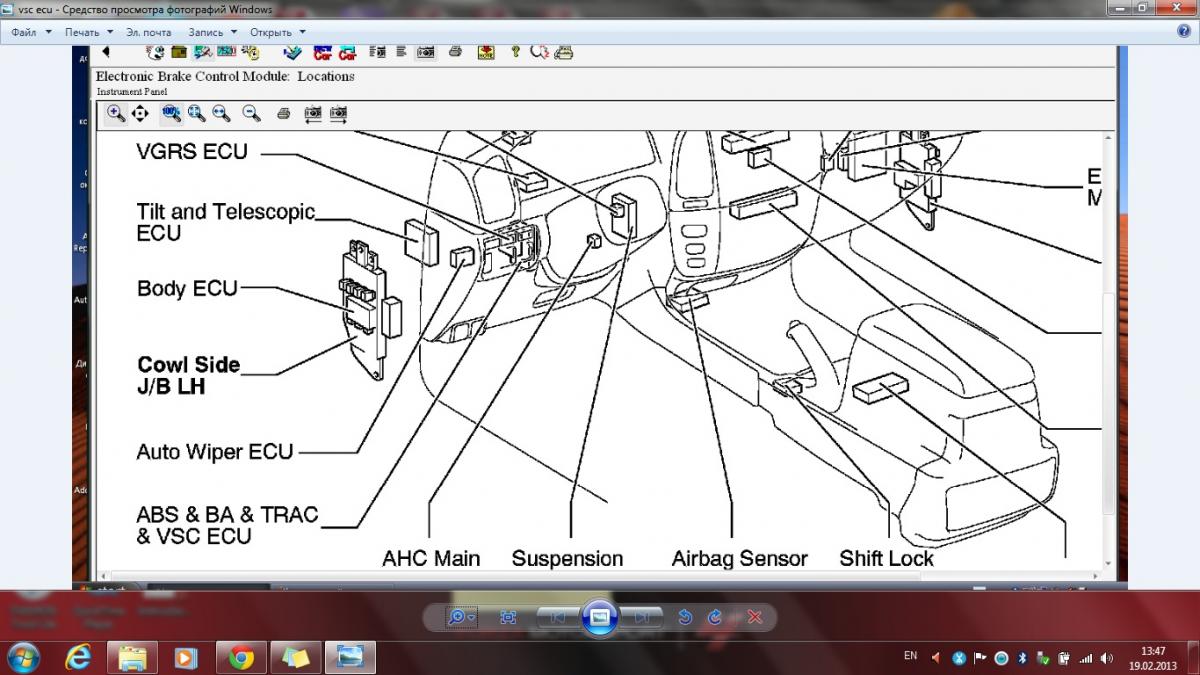Click the next figure camera icon
1200x675 pixels.
(x=338, y=114)
